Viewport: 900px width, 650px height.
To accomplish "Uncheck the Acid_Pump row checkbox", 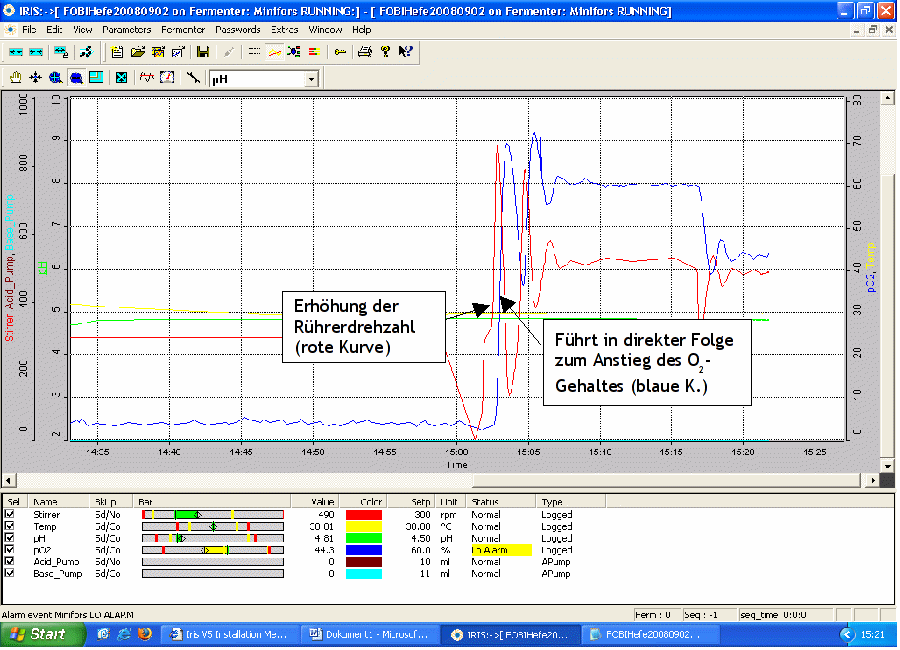I will (x=9, y=563).
